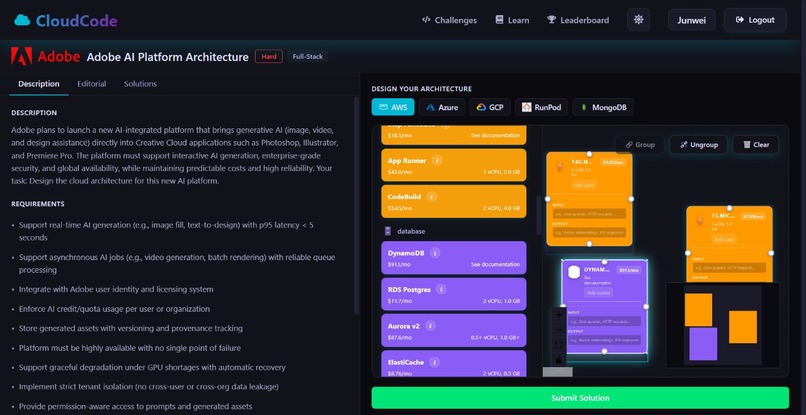Click the DynamoDB node output field
This screenshot has width=806, height=415.
coord(604,340)
